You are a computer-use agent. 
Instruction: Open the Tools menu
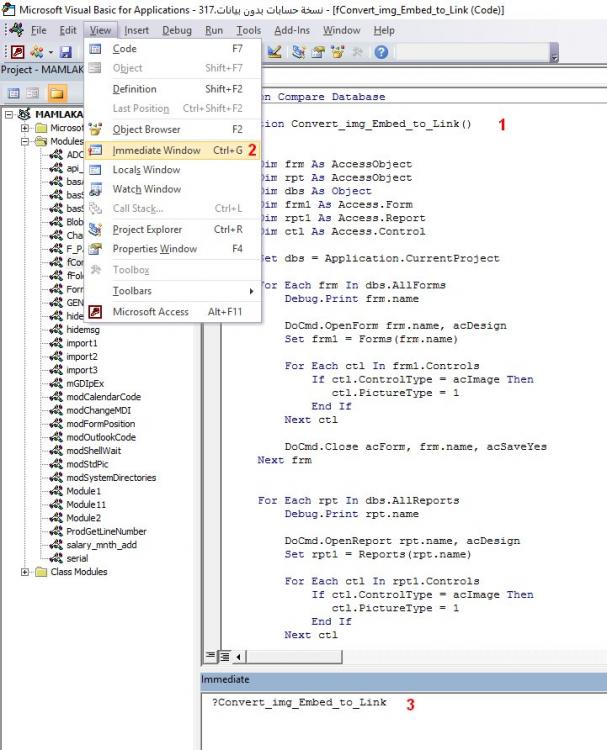(248, 31)
